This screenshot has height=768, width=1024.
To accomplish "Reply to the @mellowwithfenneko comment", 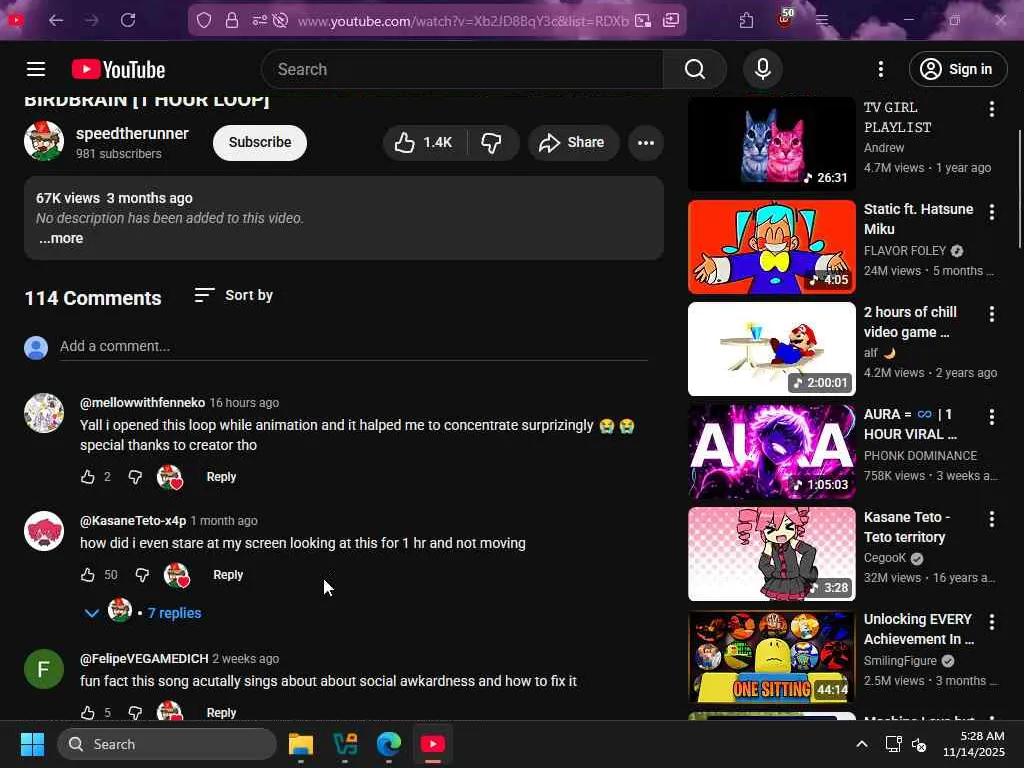I will [221, 477].
